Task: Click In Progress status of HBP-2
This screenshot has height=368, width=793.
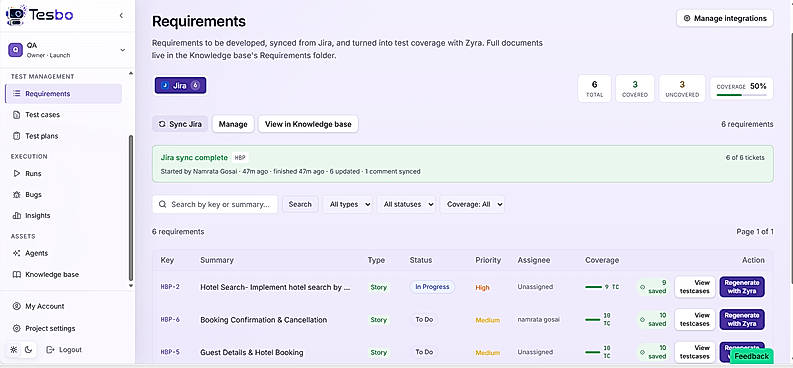Action: (432, 287)
